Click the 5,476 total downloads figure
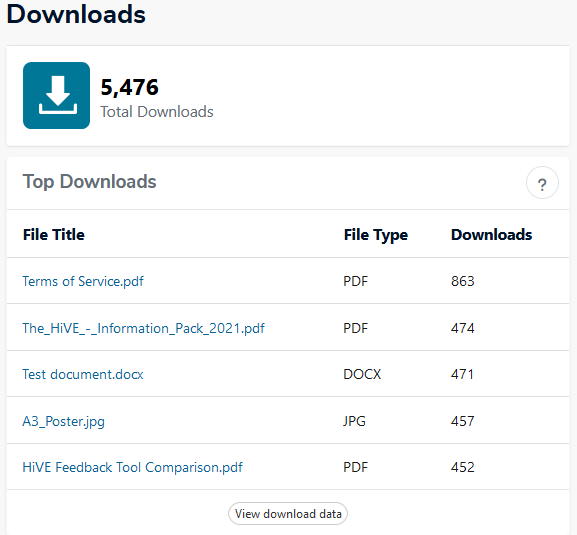 130,88
